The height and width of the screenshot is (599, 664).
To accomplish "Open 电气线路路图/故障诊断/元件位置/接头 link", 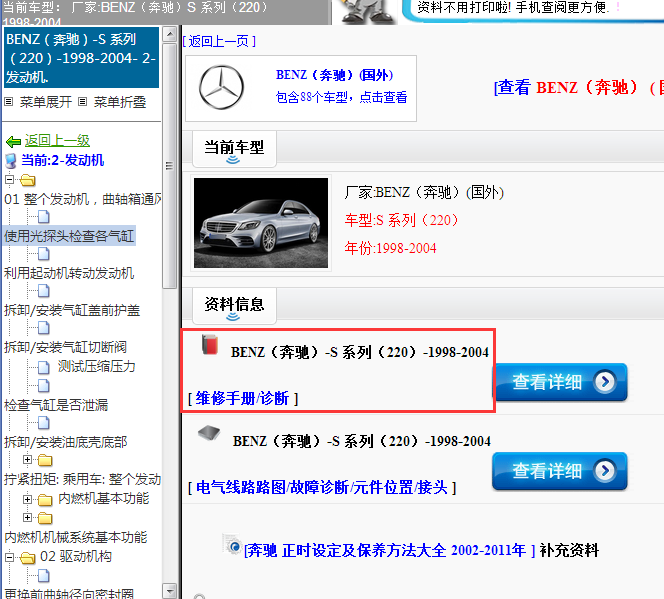I will (x=322, y=488).
